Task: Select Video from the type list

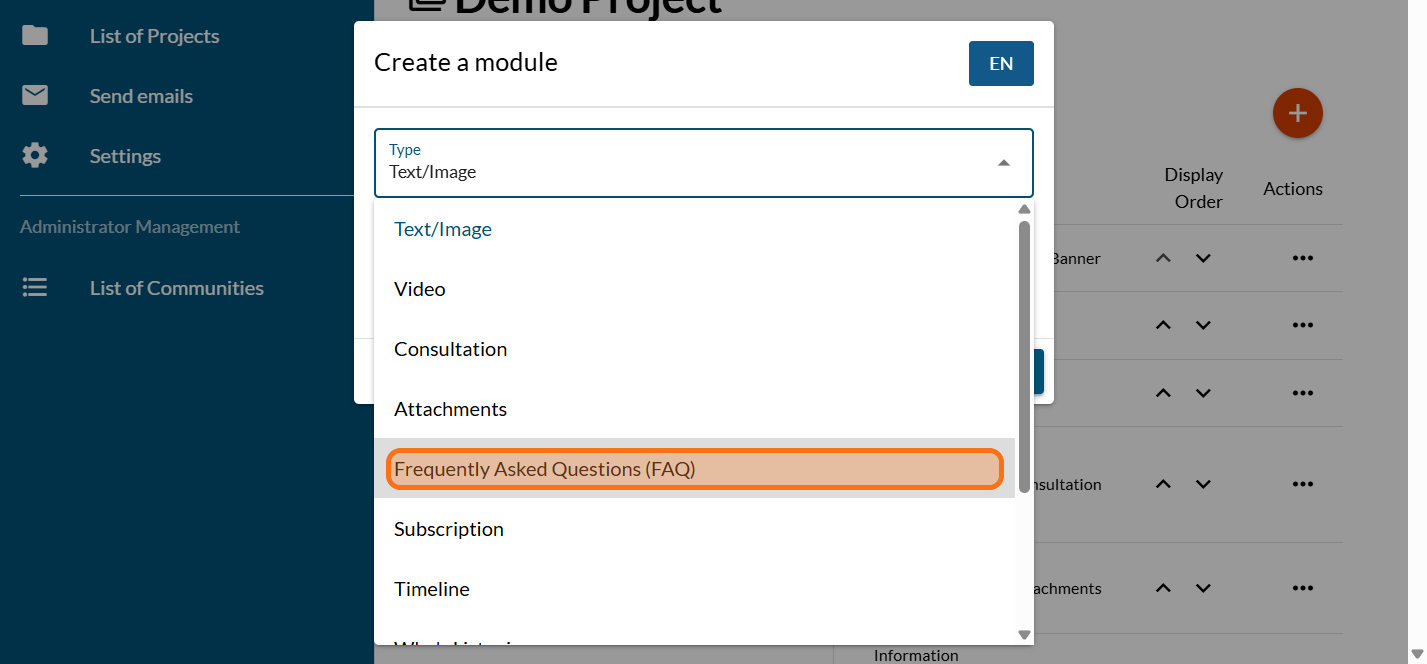Action: (420, 289)
